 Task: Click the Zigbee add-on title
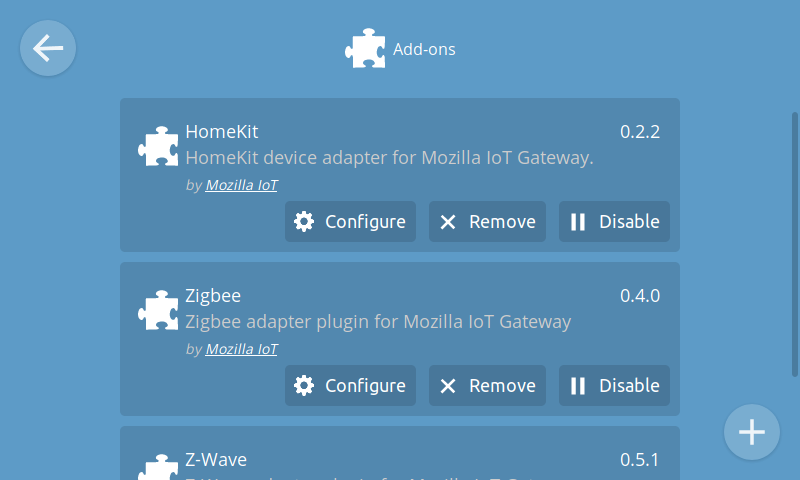(213, 296)
